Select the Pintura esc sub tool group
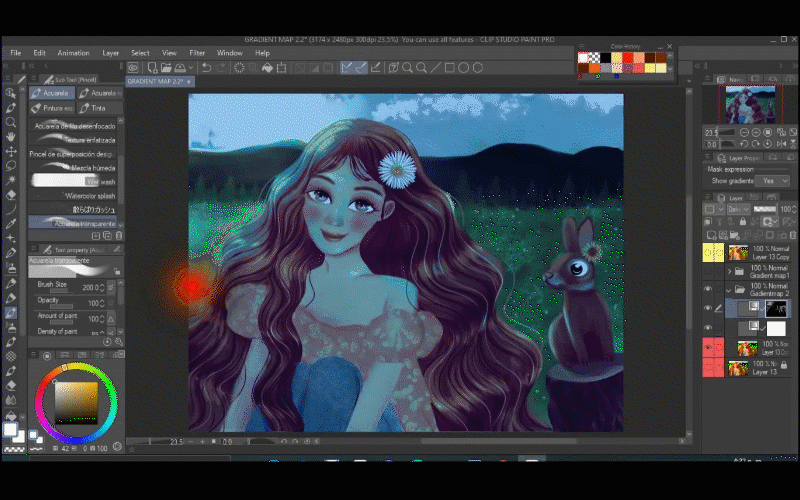The width and height of the screenshot is (800, 500). [x=51, y=108]
